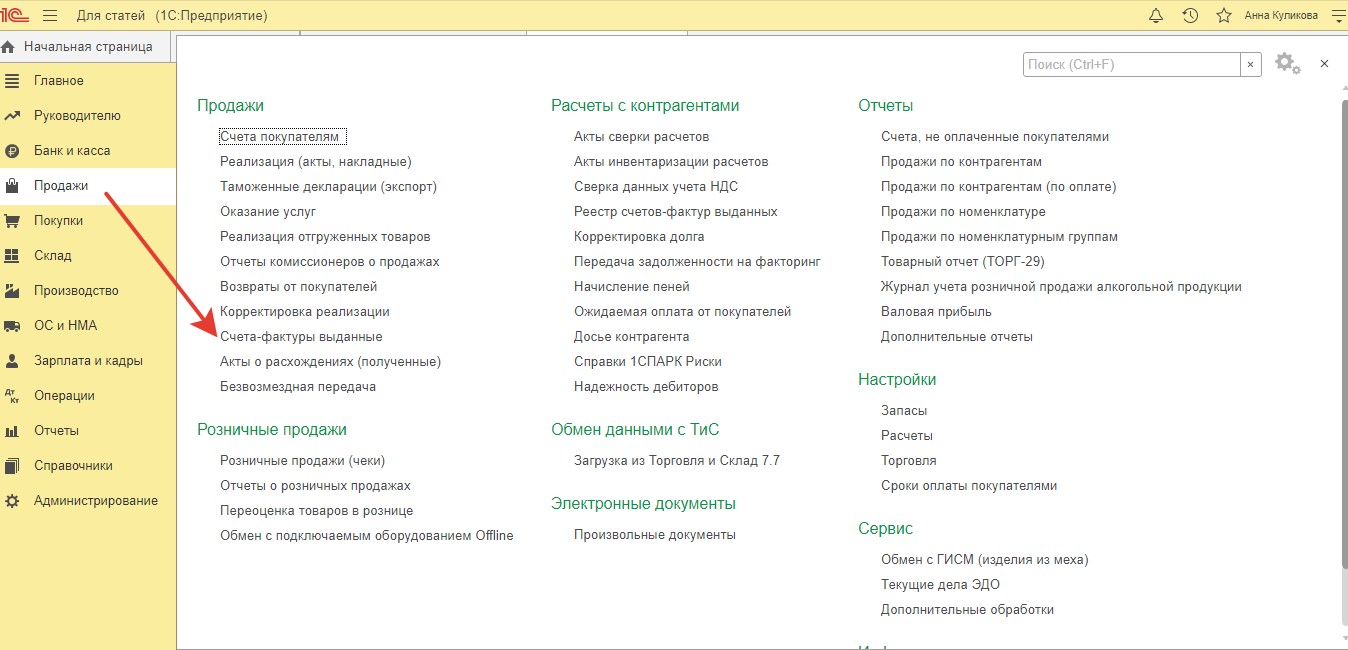
Task: Clear search with the x button
Action: coord(1251,64)
